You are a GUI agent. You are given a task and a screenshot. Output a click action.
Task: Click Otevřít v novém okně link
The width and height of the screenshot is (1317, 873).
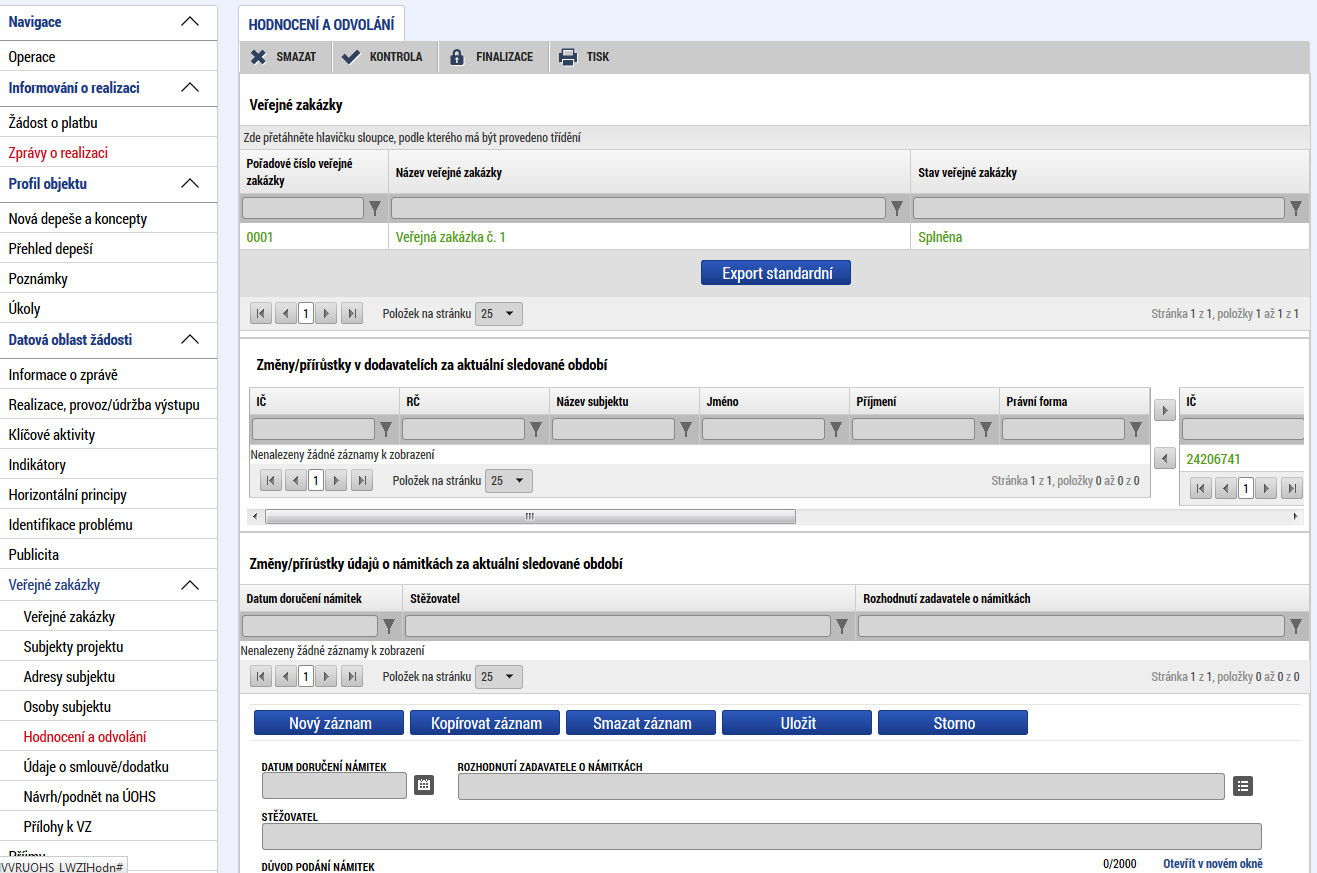pos(1213,863)
